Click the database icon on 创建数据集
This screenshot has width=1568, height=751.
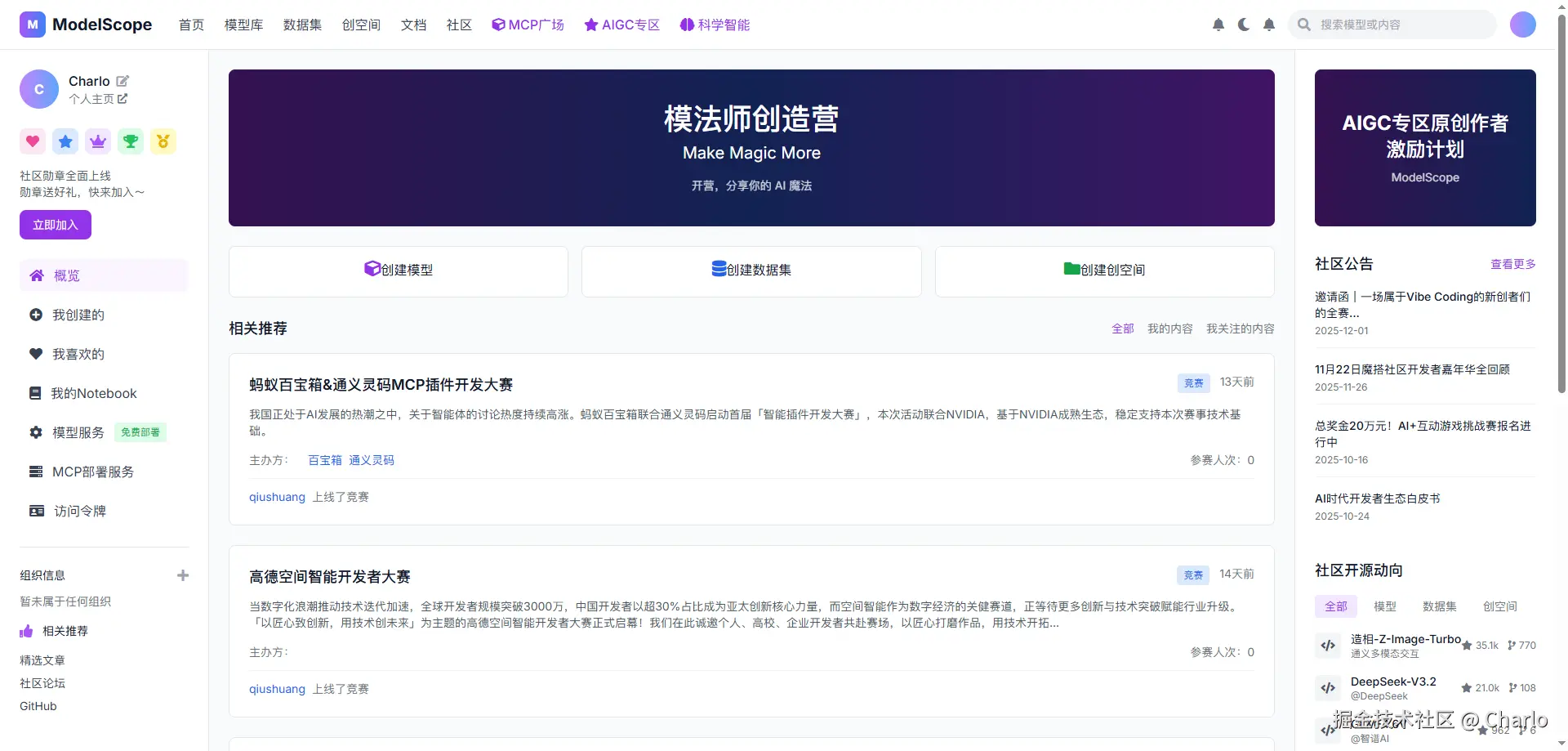pos(719,268)
